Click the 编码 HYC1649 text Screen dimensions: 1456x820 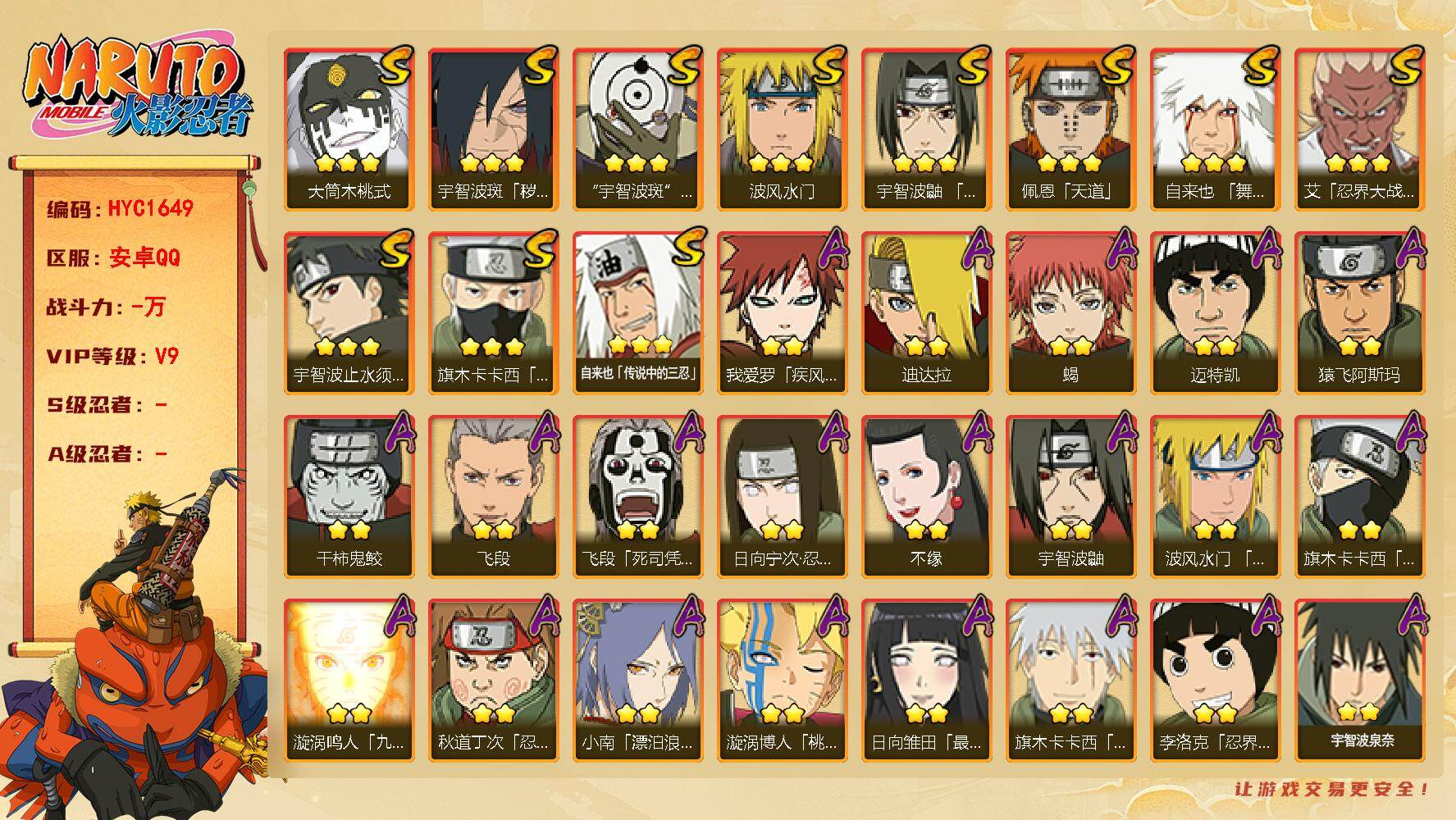[120, 208]
